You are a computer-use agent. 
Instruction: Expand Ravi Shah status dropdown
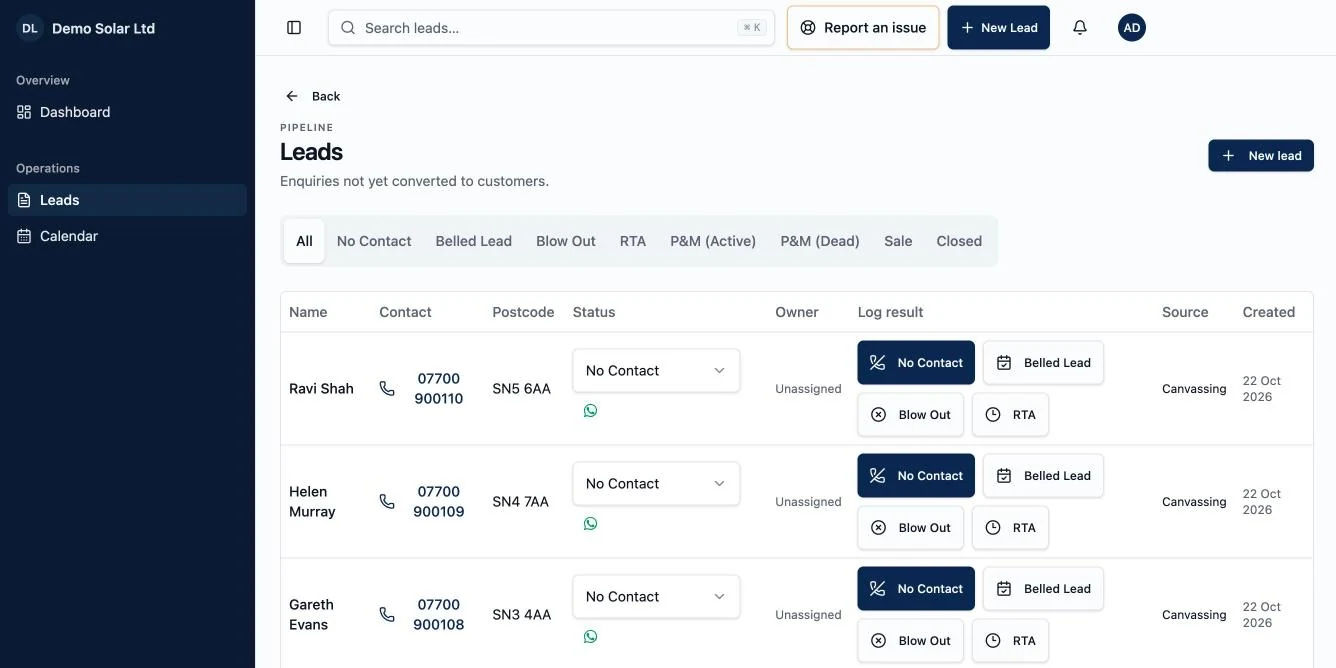[x=656, y=370]
